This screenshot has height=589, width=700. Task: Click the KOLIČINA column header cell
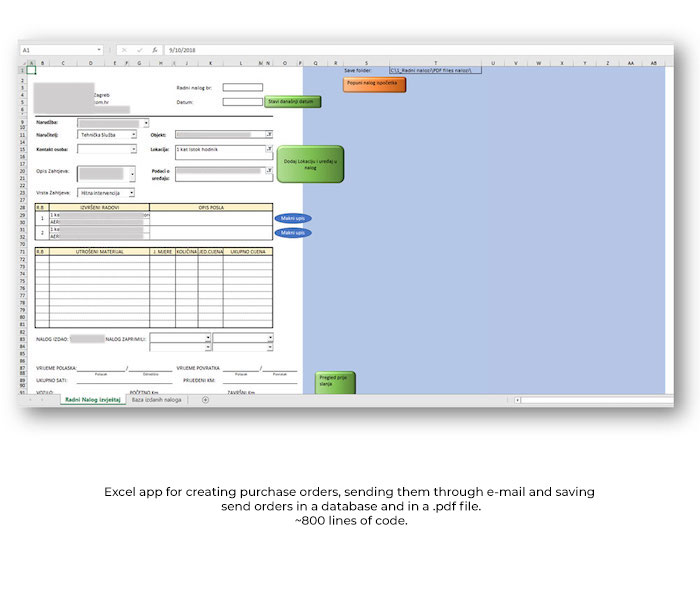click(187, 252)
